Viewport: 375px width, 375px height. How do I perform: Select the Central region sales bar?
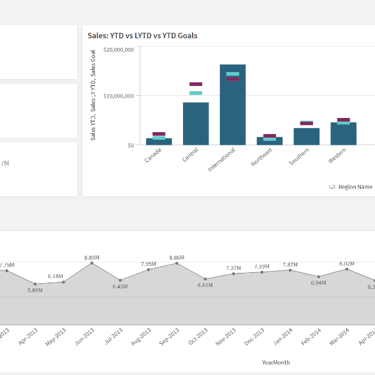(x=196, y=124)
